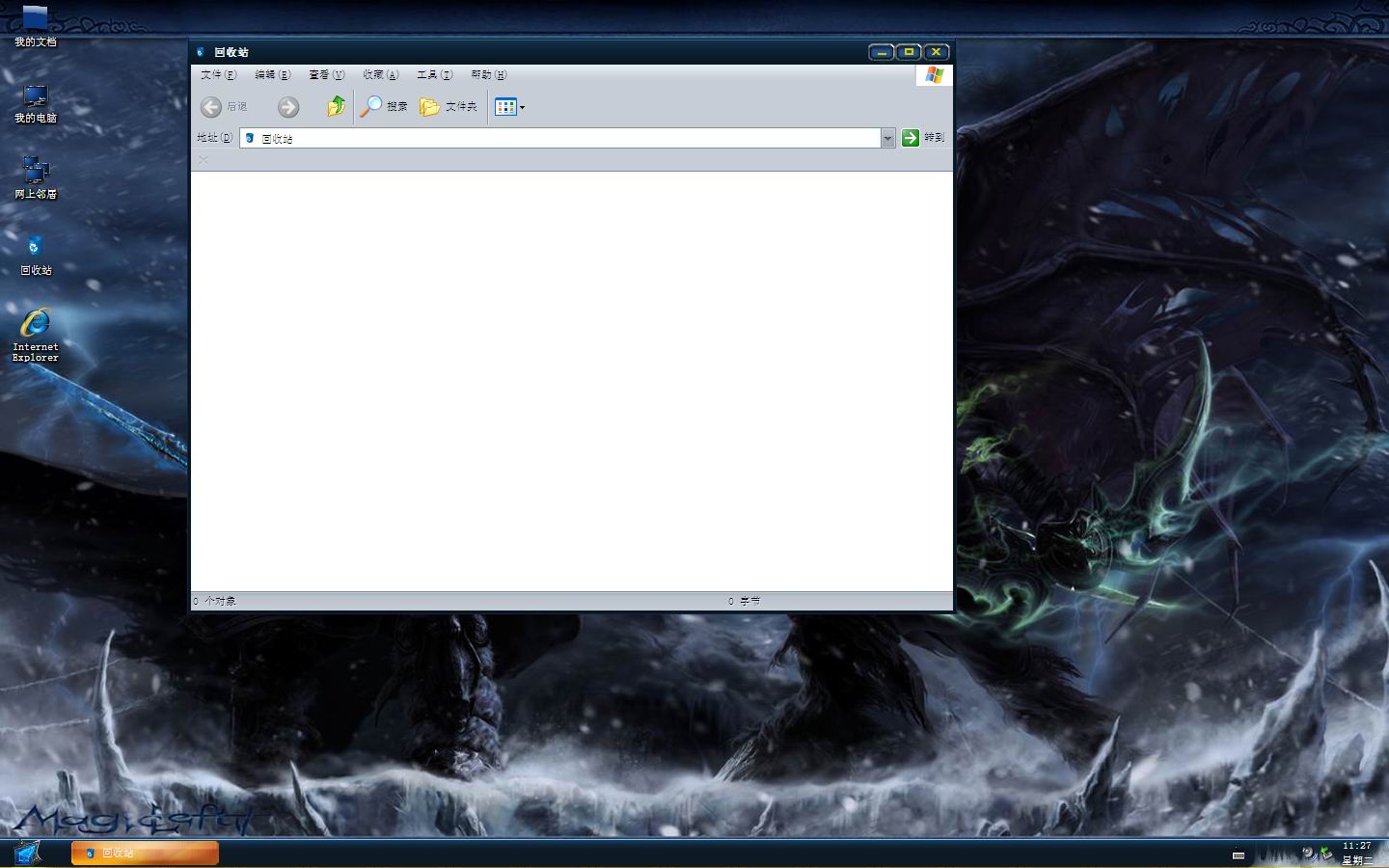Screen dimensions: 1389x868
Task: Click the '0 个对象' status bar text
Action: (x=214, y=601)
